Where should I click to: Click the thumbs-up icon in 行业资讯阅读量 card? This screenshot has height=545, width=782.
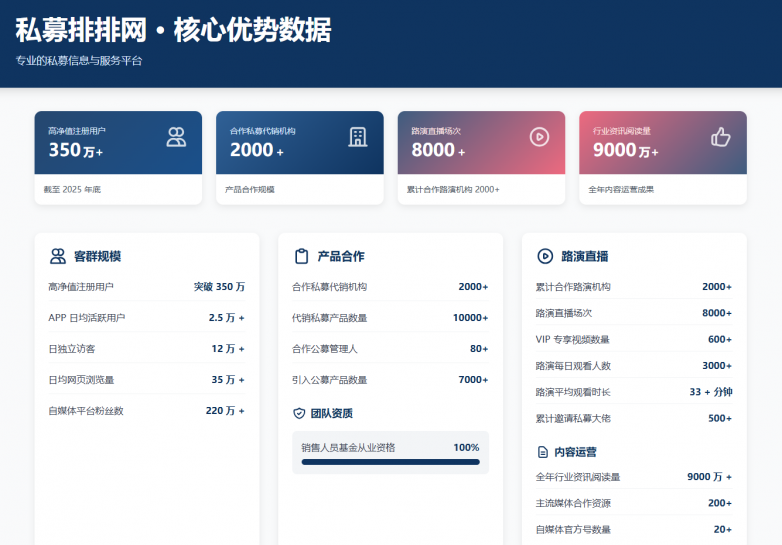(x=720, y=138)
